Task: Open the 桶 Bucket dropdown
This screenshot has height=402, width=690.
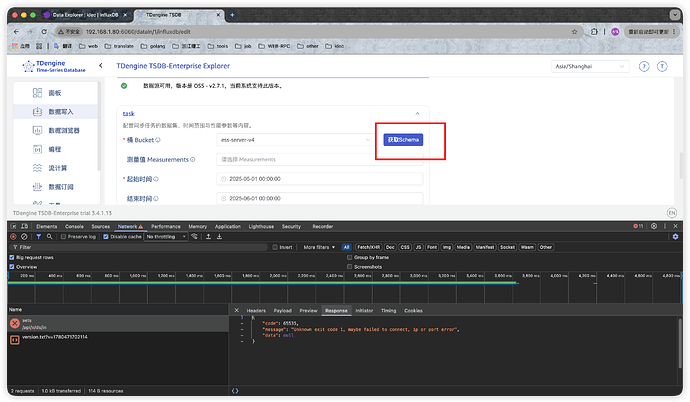Action: 295,140
